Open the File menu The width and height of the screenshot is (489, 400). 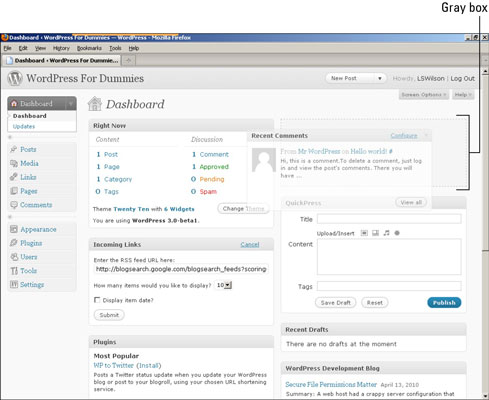pyautogui.click(x=7, y=48)
